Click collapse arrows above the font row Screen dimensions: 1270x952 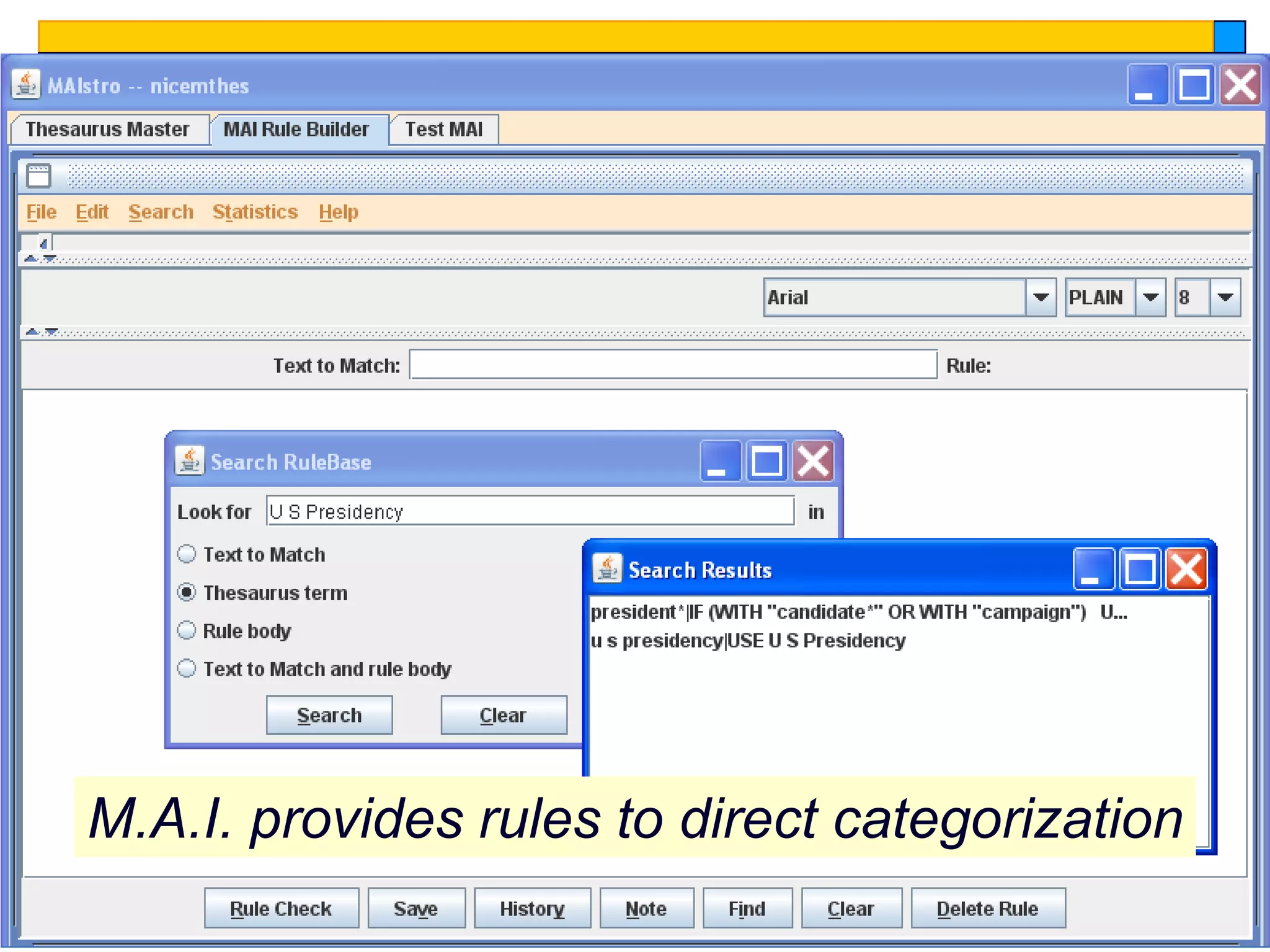point(40,259)
